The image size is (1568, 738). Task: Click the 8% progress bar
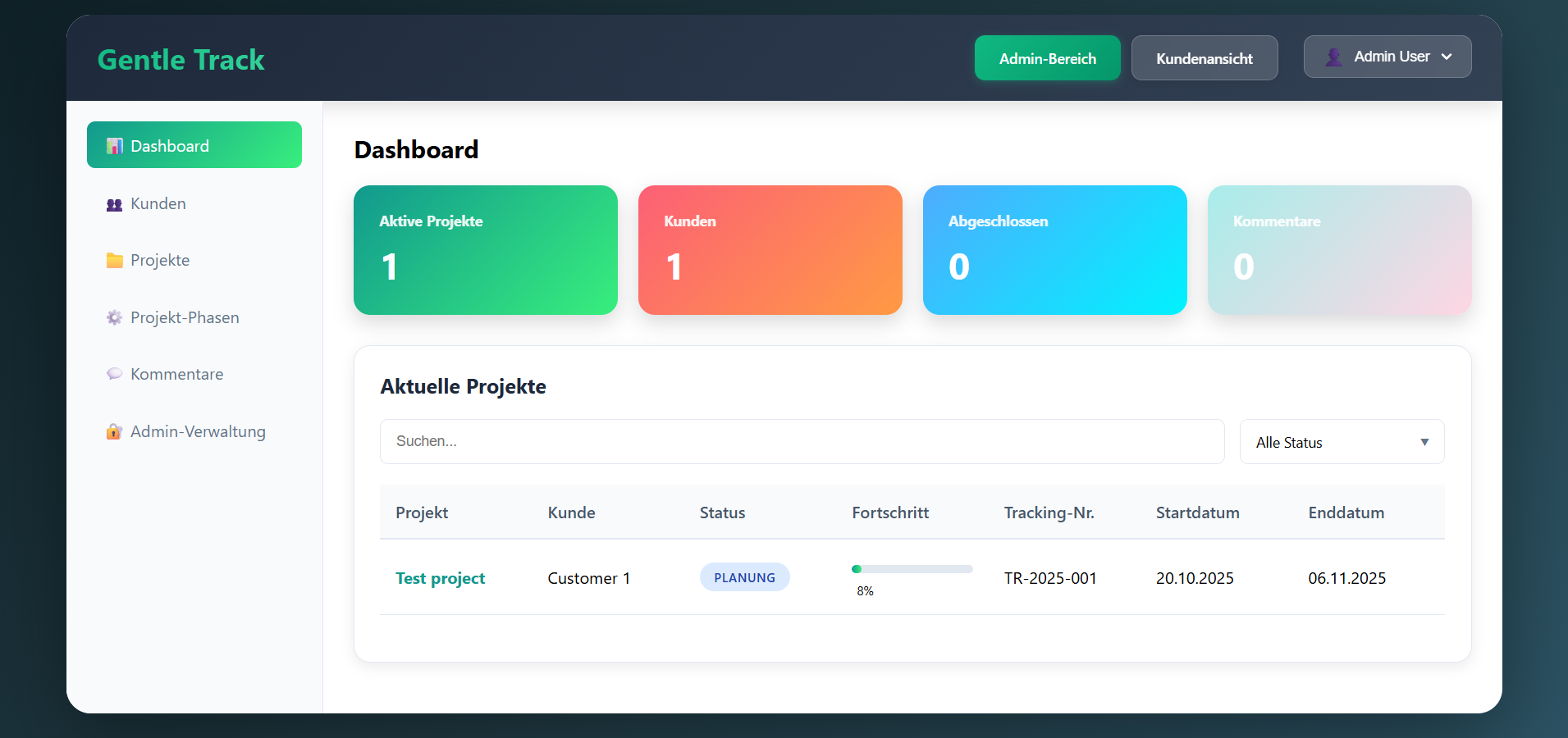coord(912,569)
